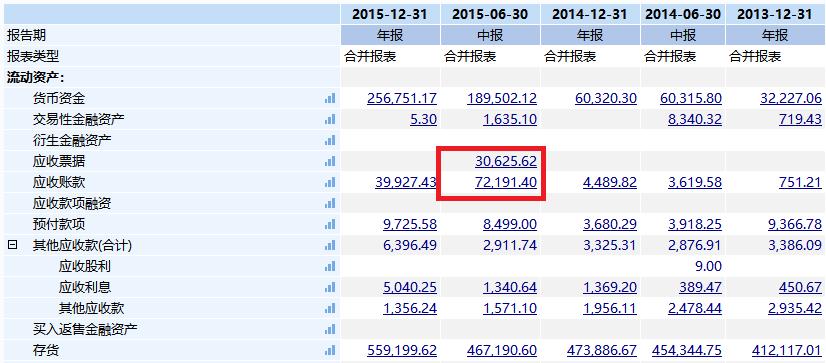Open 存货 value 467,190.60
The image size is (826, 363).
coord(502,350)
